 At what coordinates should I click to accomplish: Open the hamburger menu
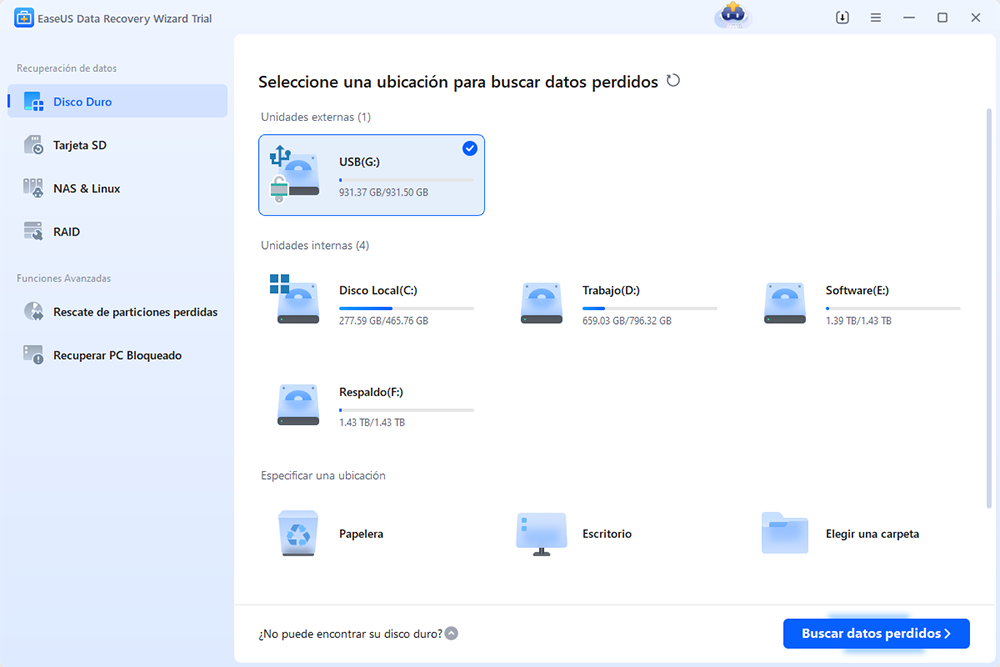(x=875, y=17)
